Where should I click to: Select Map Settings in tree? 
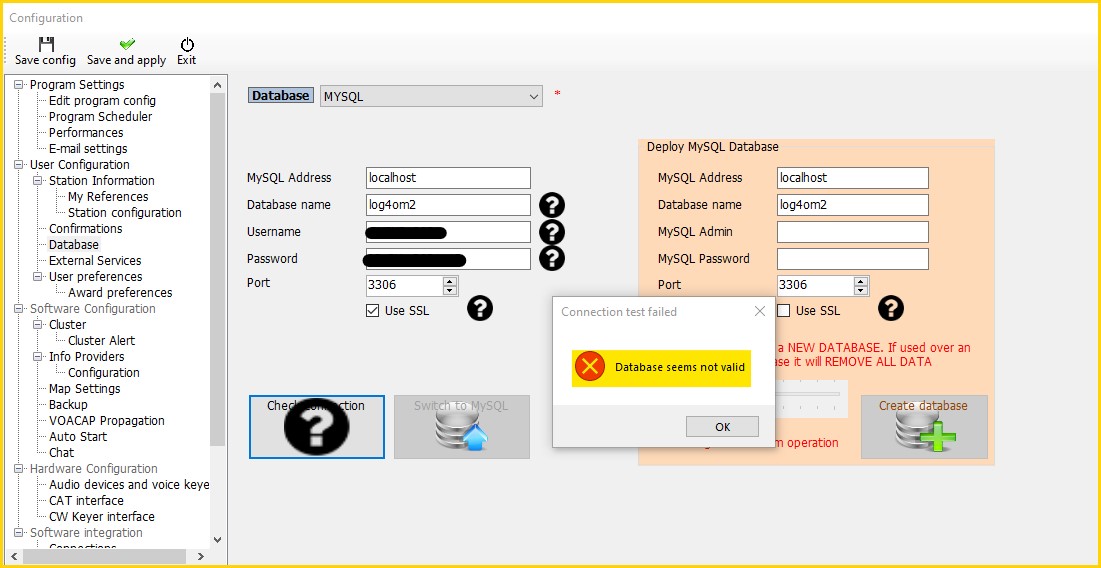click(x=84, y=389)
